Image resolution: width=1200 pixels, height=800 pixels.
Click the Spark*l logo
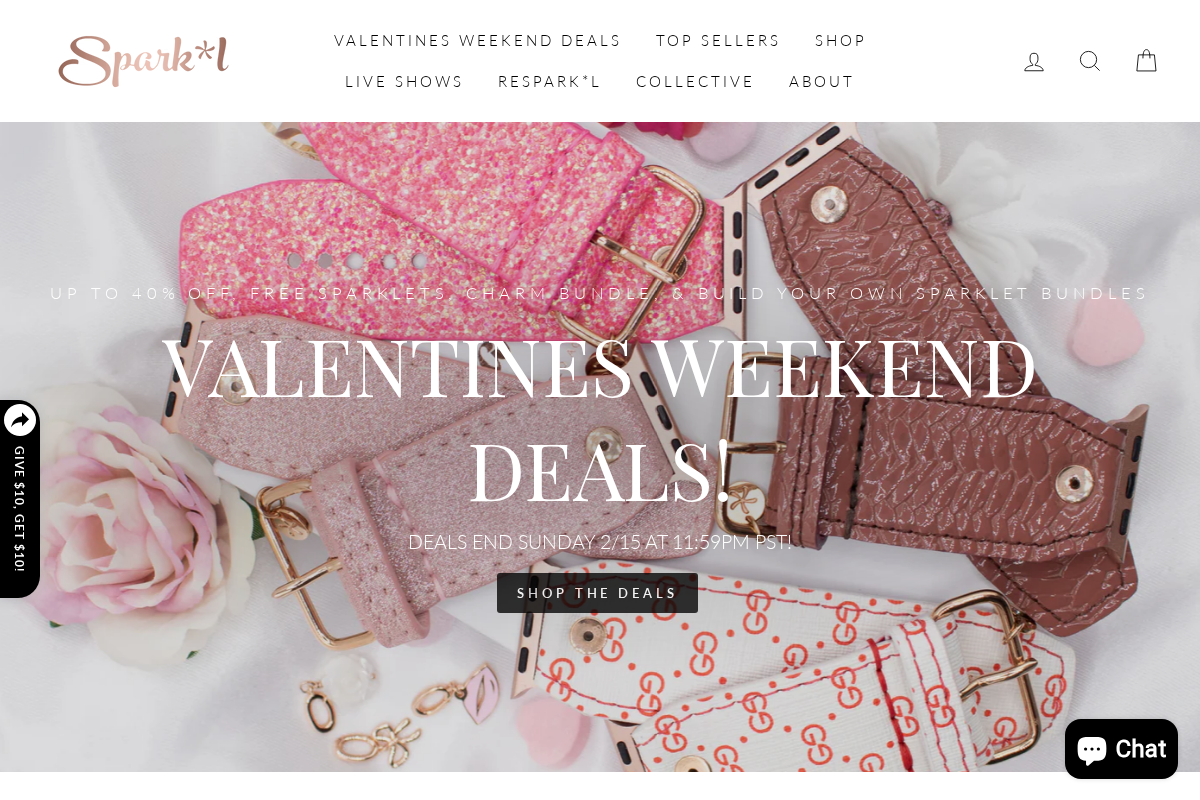pyautogui.click(x=143, y=61)
